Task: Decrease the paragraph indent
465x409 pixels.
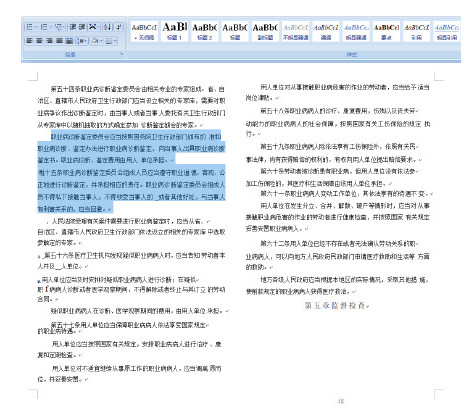Action: (x=73, y=27)
